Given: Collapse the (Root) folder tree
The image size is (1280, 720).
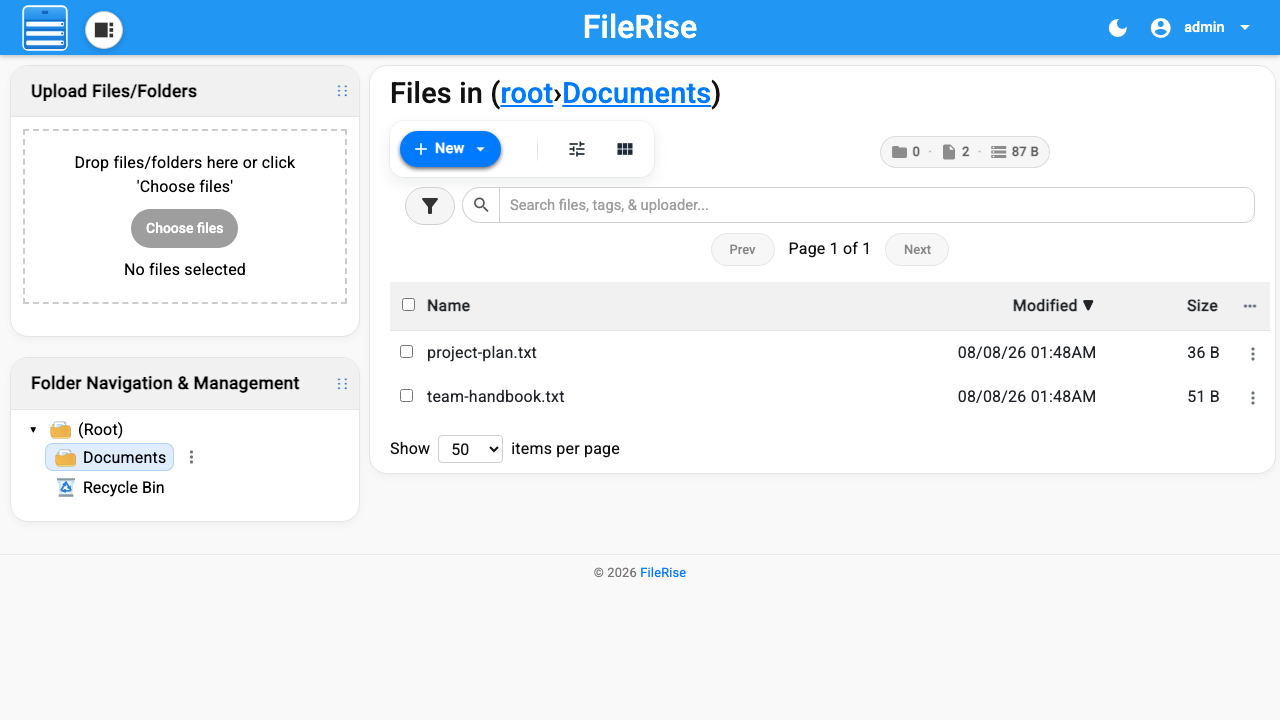Looking at the screenshot, I should tap(33, 430).
